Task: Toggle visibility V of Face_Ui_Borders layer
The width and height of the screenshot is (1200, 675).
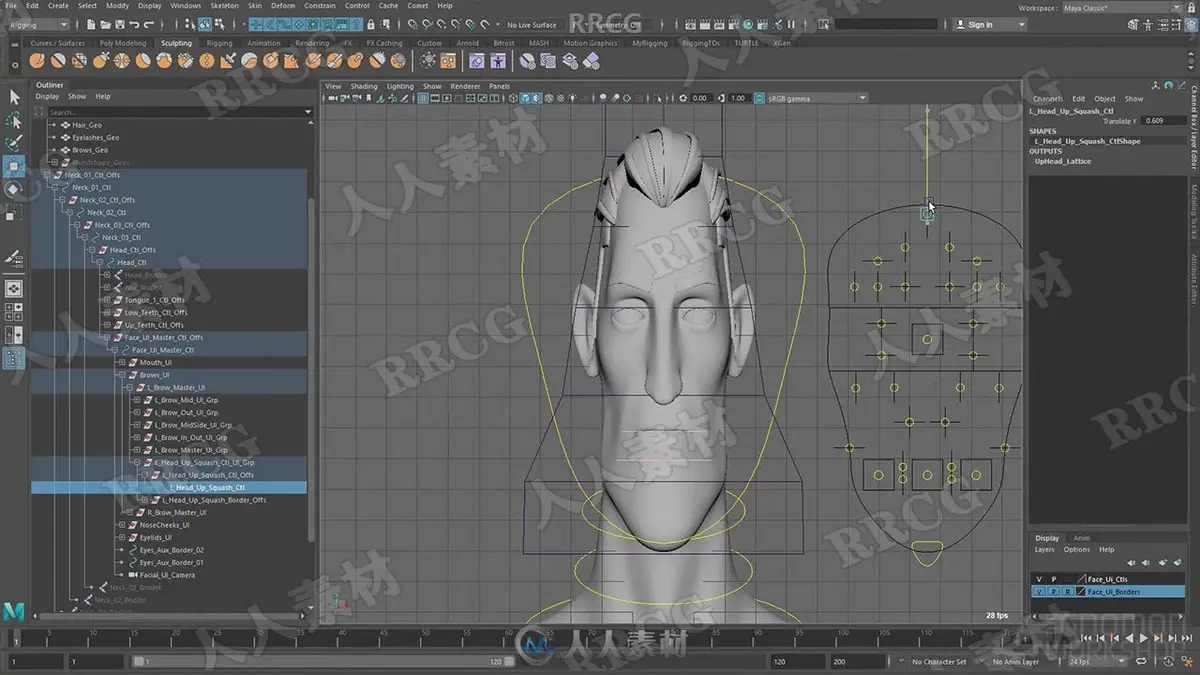Action: tap(1039, 592)
